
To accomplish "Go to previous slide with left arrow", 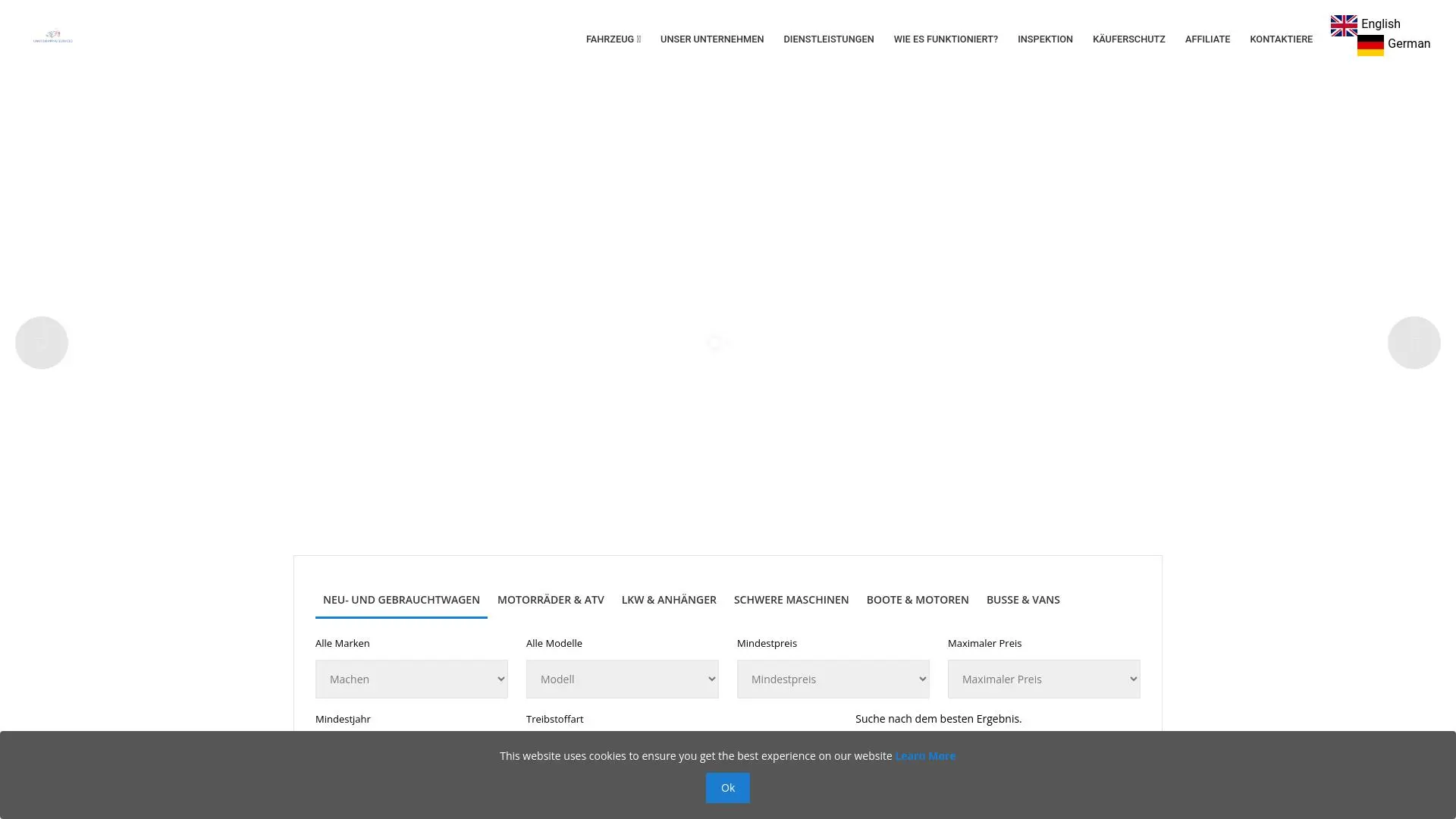I will tap(42, 343).
